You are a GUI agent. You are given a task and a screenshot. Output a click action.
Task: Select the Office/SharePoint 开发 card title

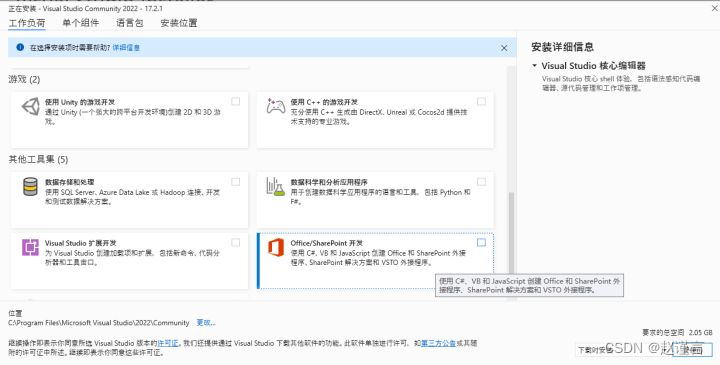326,243
